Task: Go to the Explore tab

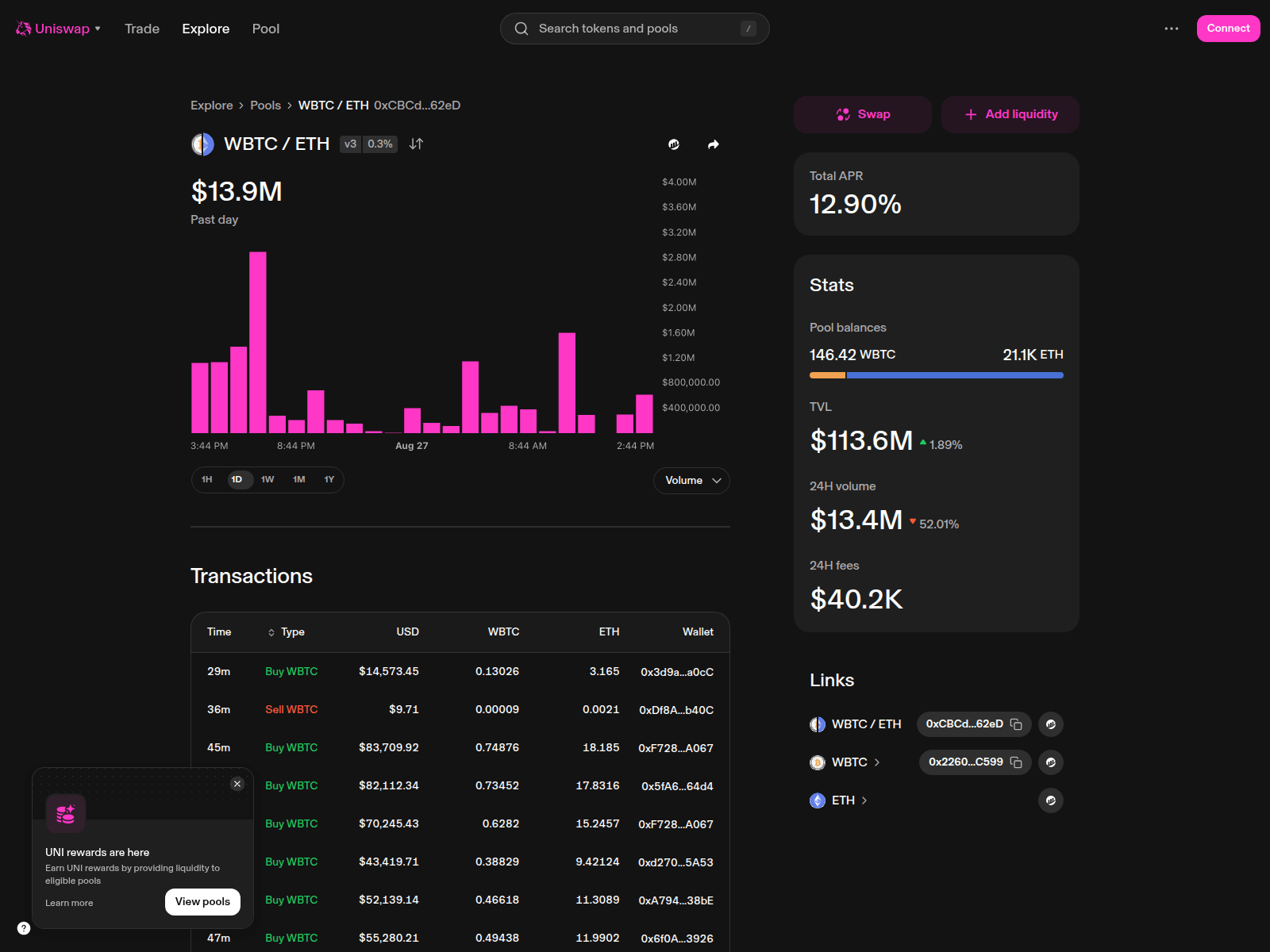Action: tap(206, 29)
